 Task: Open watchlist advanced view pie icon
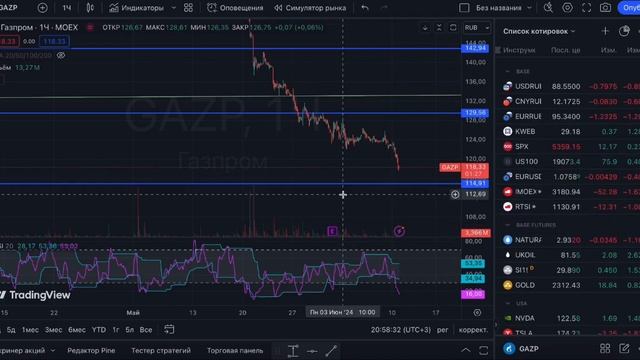624,31
